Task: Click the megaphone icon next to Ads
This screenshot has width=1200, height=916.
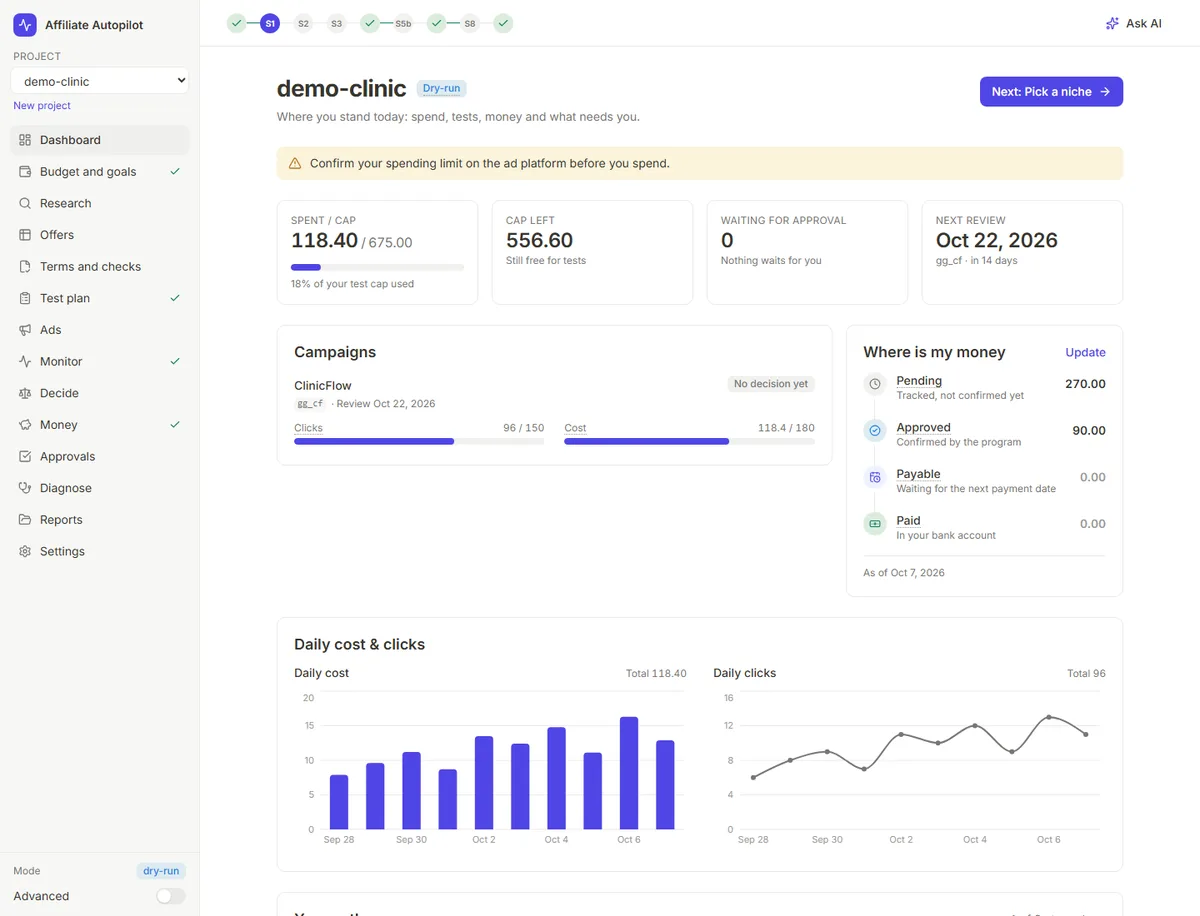Action: (x=25, y=330)
